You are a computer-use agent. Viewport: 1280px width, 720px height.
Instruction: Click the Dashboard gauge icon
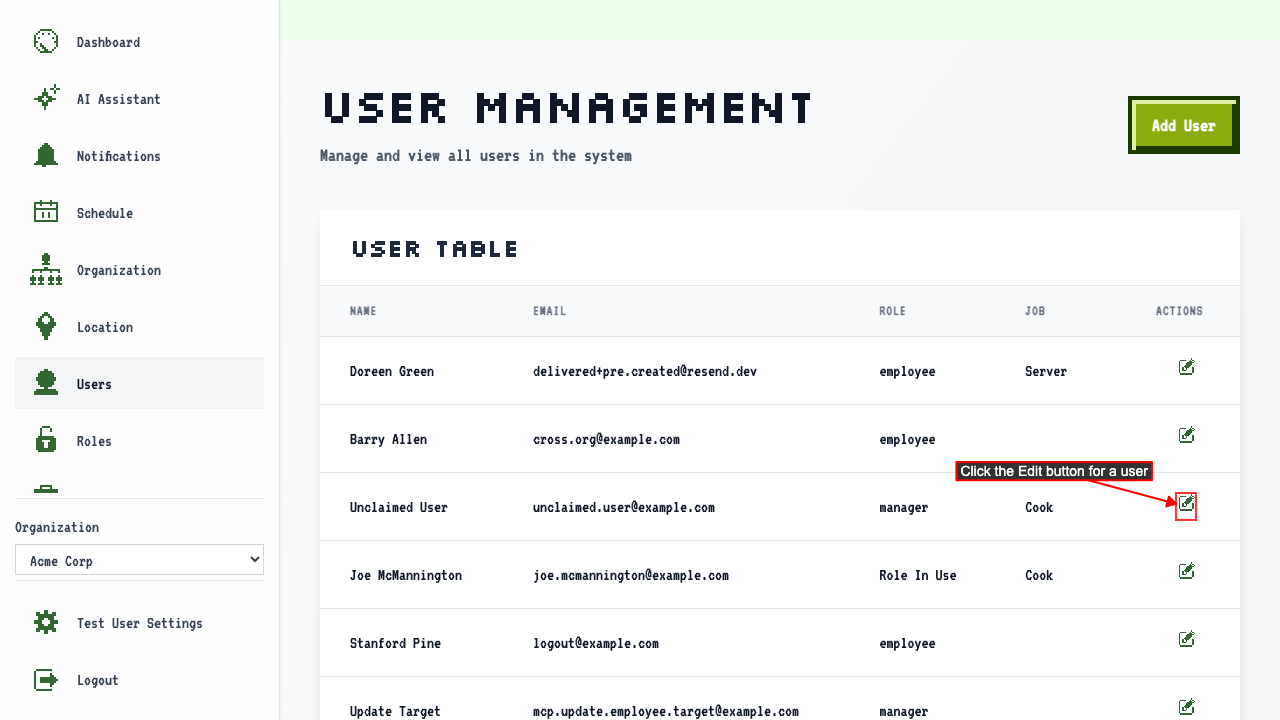[46, 42]
